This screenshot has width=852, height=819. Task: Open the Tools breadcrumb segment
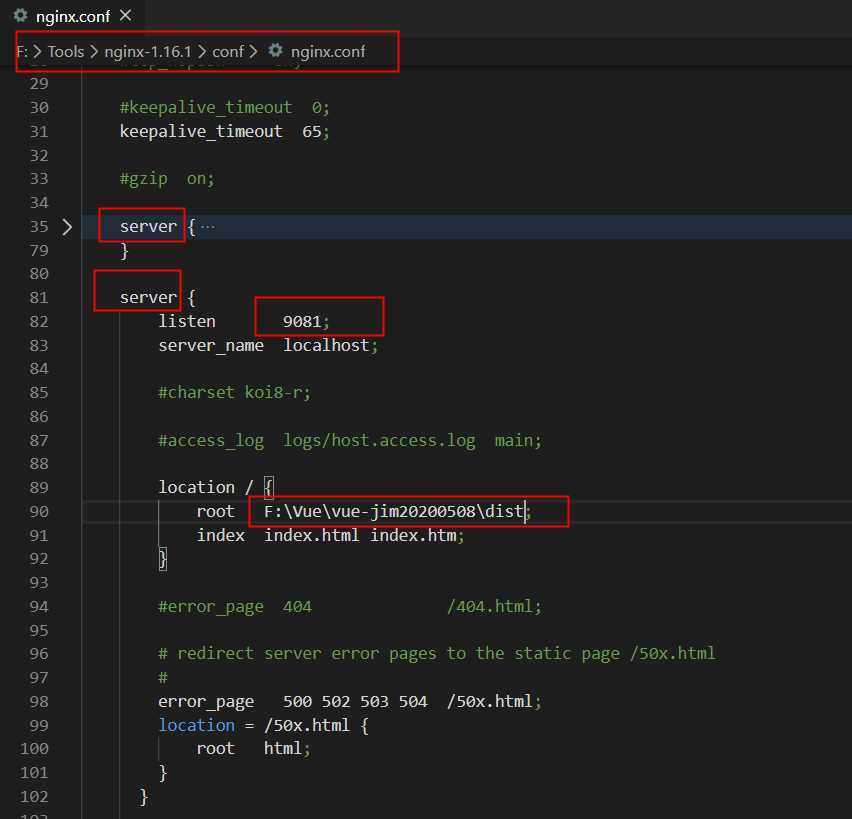66,52
